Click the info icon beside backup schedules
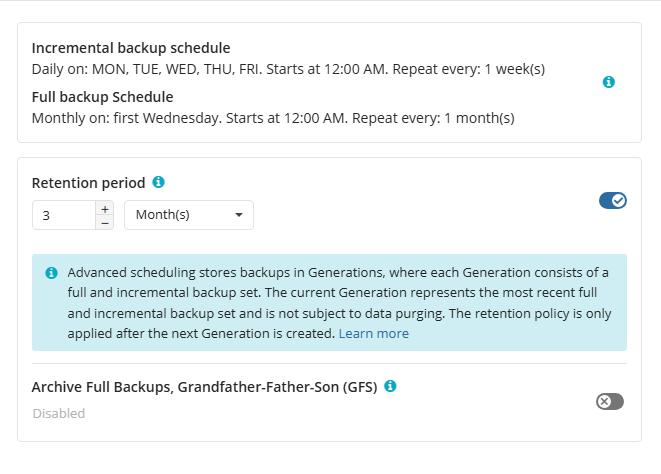 tap(609, 82)
